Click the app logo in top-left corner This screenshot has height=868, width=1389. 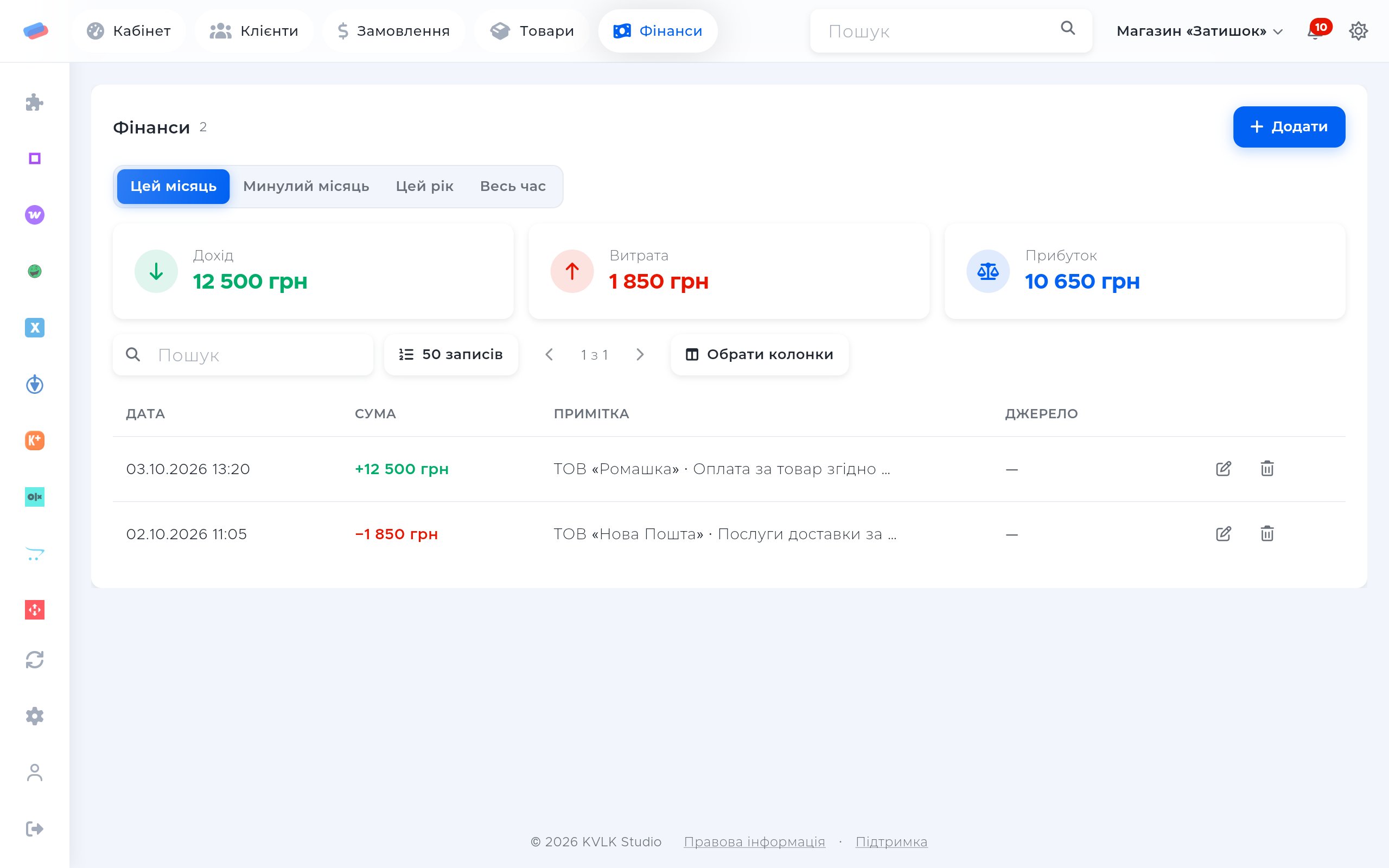pyautogui.click(x=35, y=31)
